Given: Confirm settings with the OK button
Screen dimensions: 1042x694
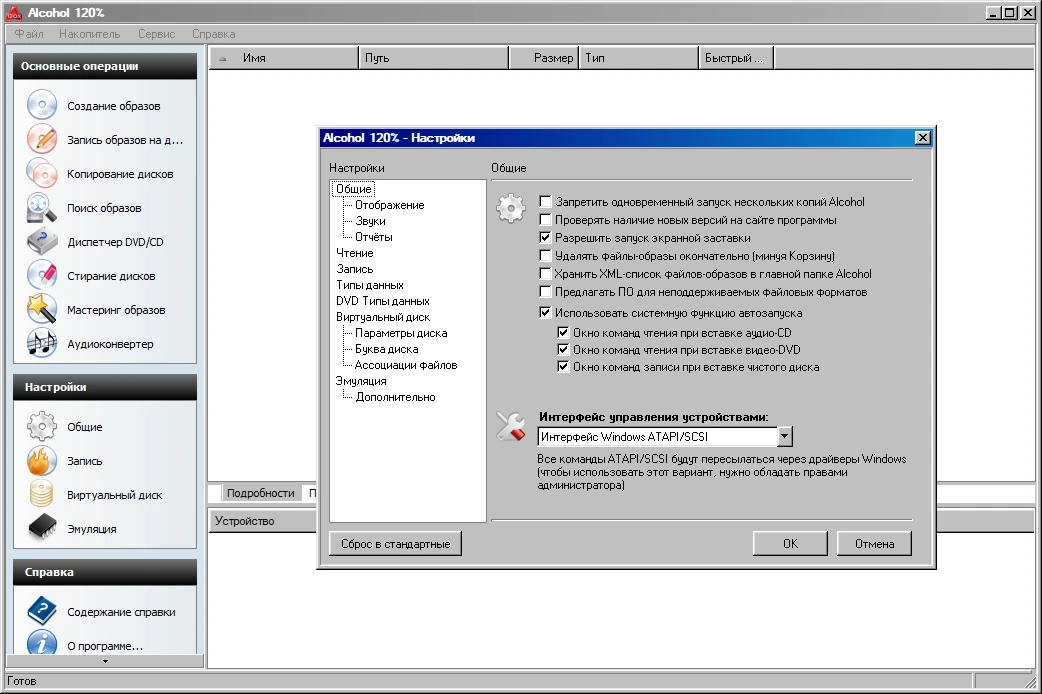Looking at the screenshot, I should (790, 543).
